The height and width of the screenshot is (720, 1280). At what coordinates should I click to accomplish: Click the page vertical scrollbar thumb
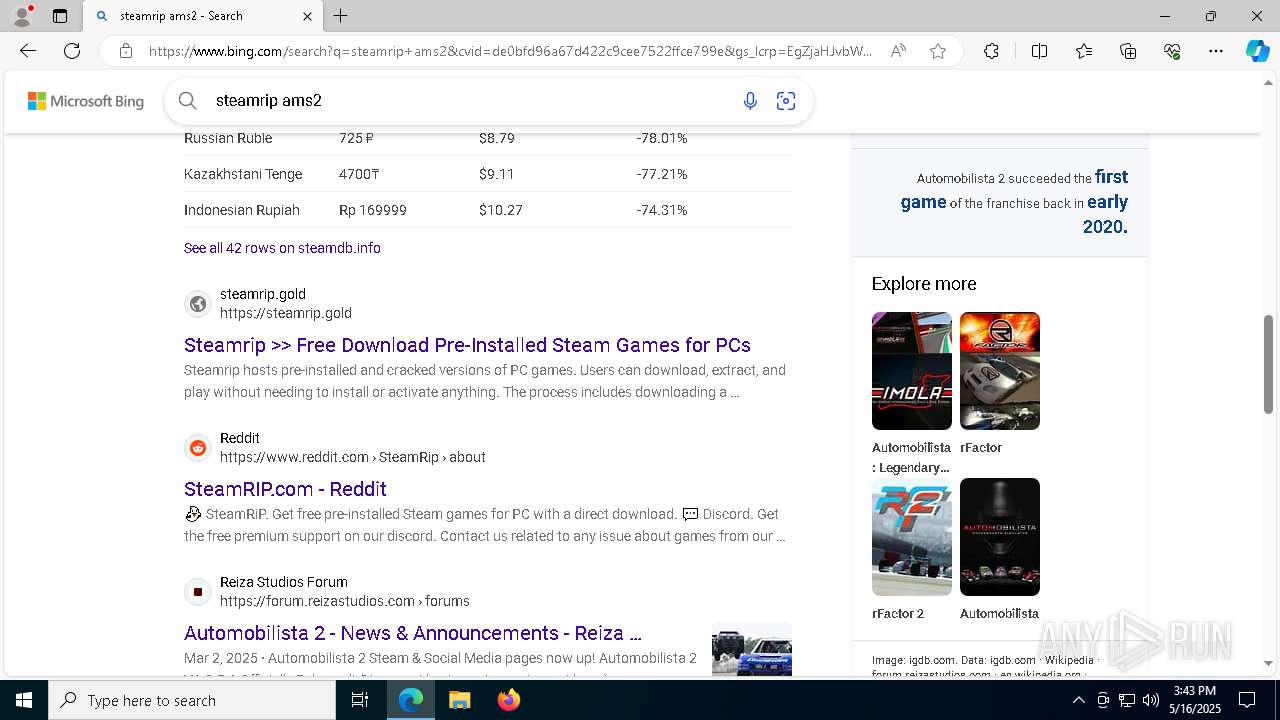(1268, 364)
